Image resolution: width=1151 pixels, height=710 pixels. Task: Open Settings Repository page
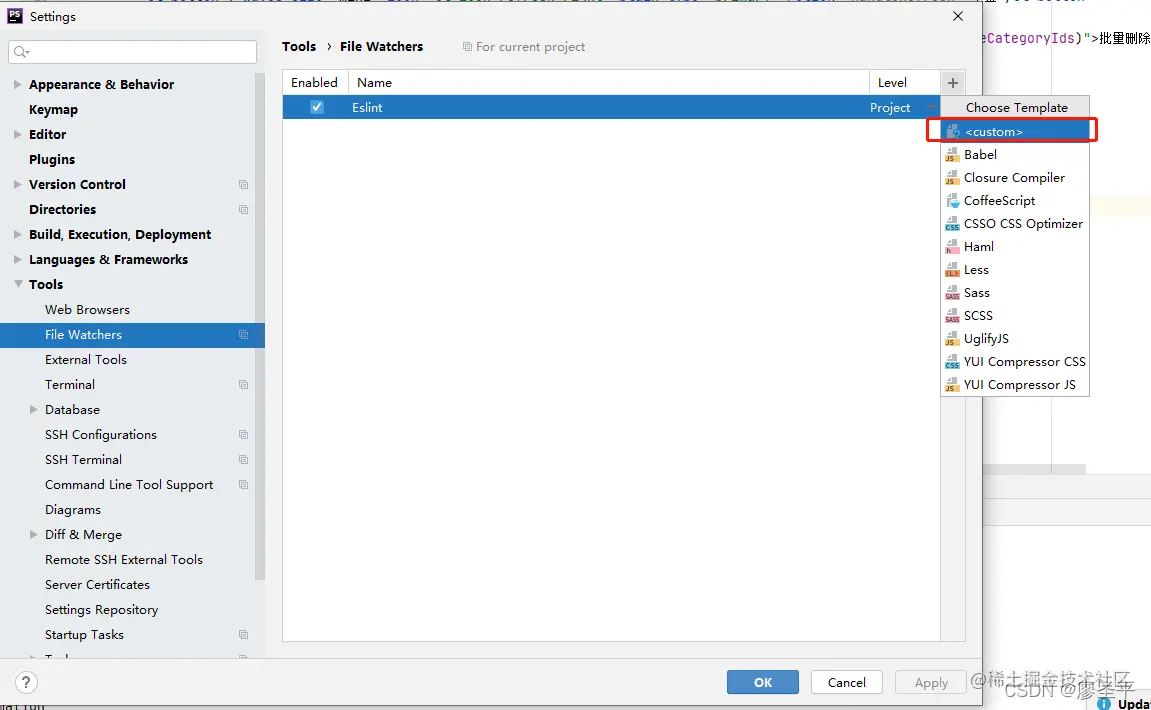(101, 609)
